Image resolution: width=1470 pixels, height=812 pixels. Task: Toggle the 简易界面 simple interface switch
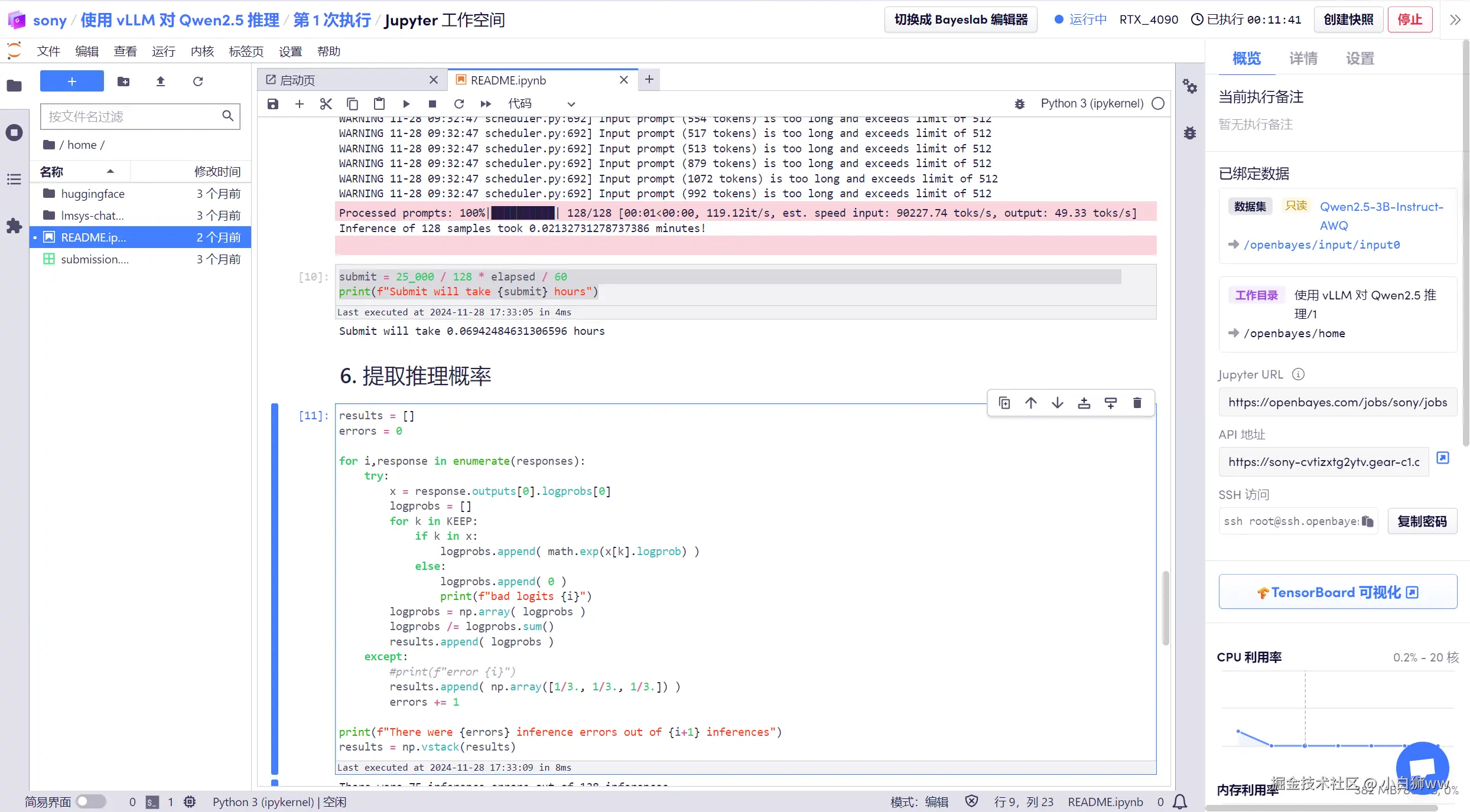click(90, 801)
